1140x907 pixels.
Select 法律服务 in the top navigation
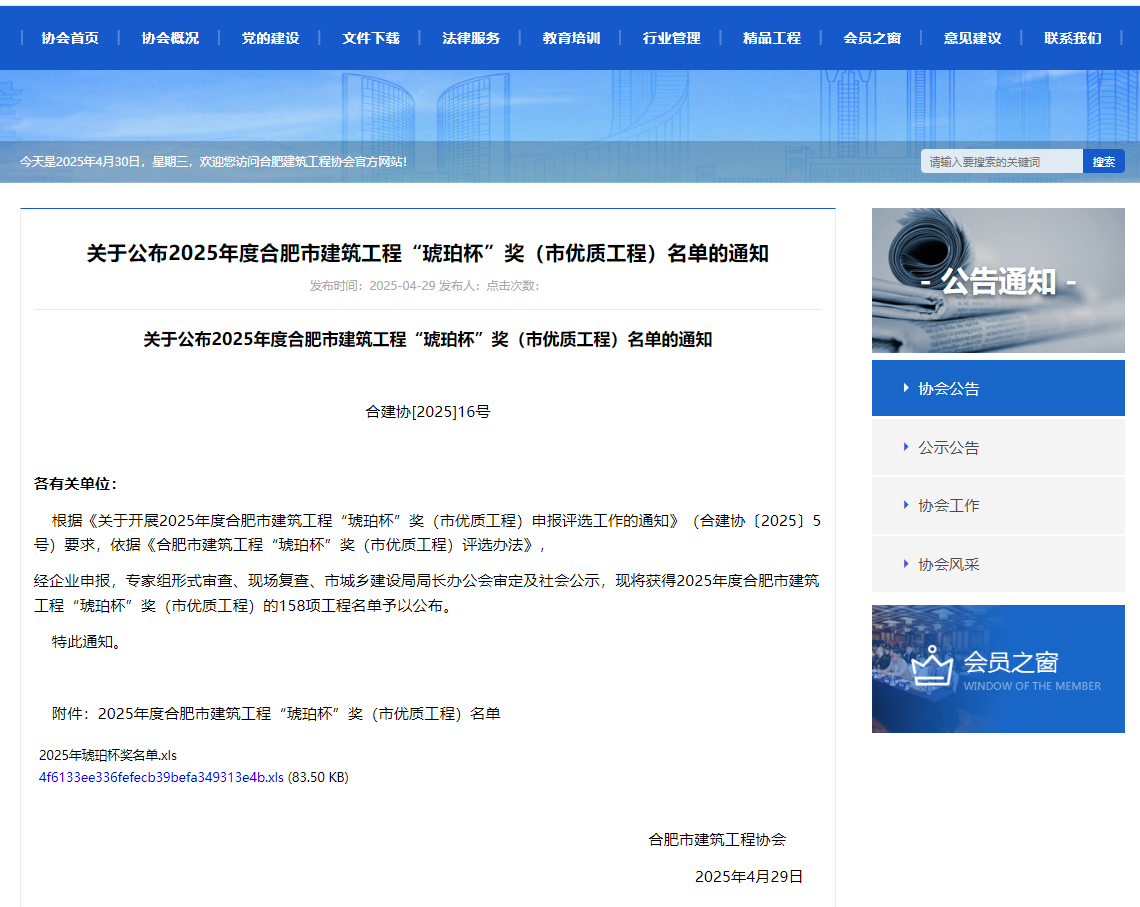(471, 38)
